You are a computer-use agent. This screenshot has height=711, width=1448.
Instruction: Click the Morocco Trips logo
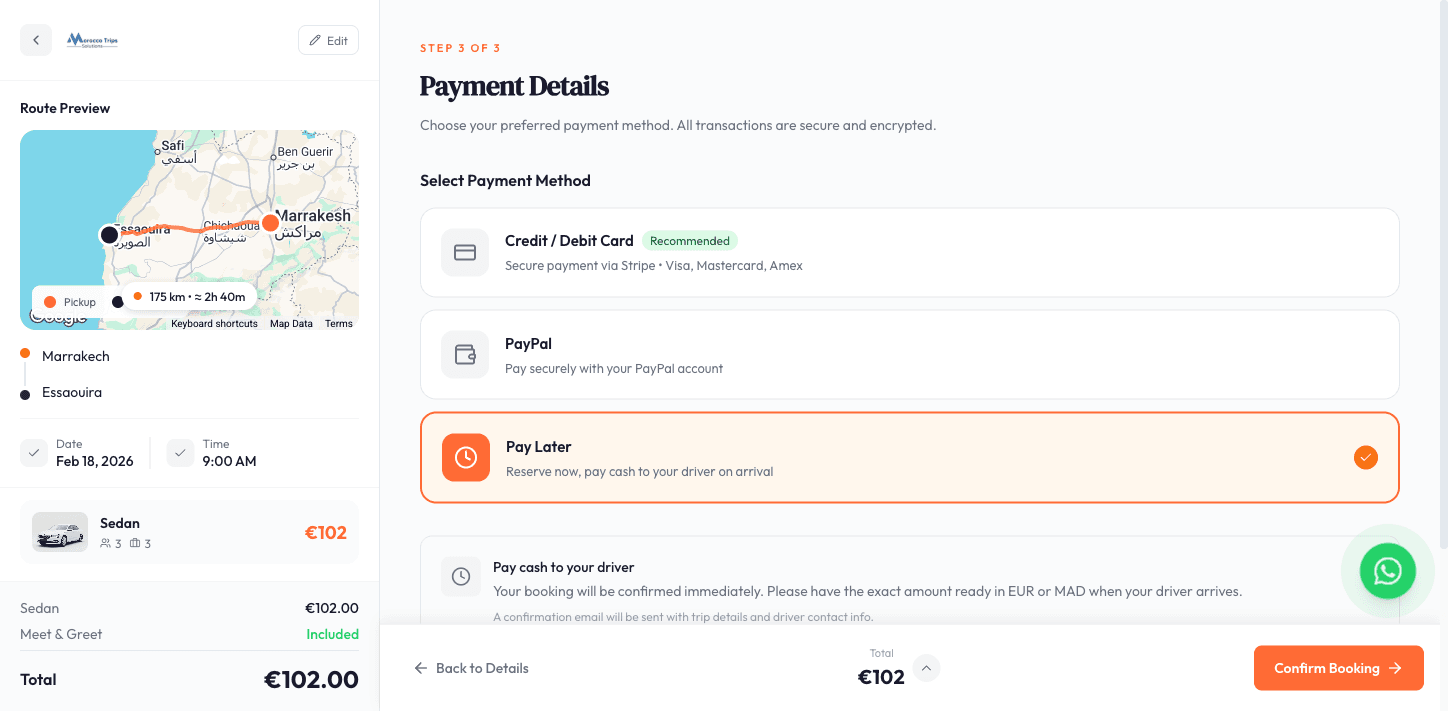click(92, 40)
